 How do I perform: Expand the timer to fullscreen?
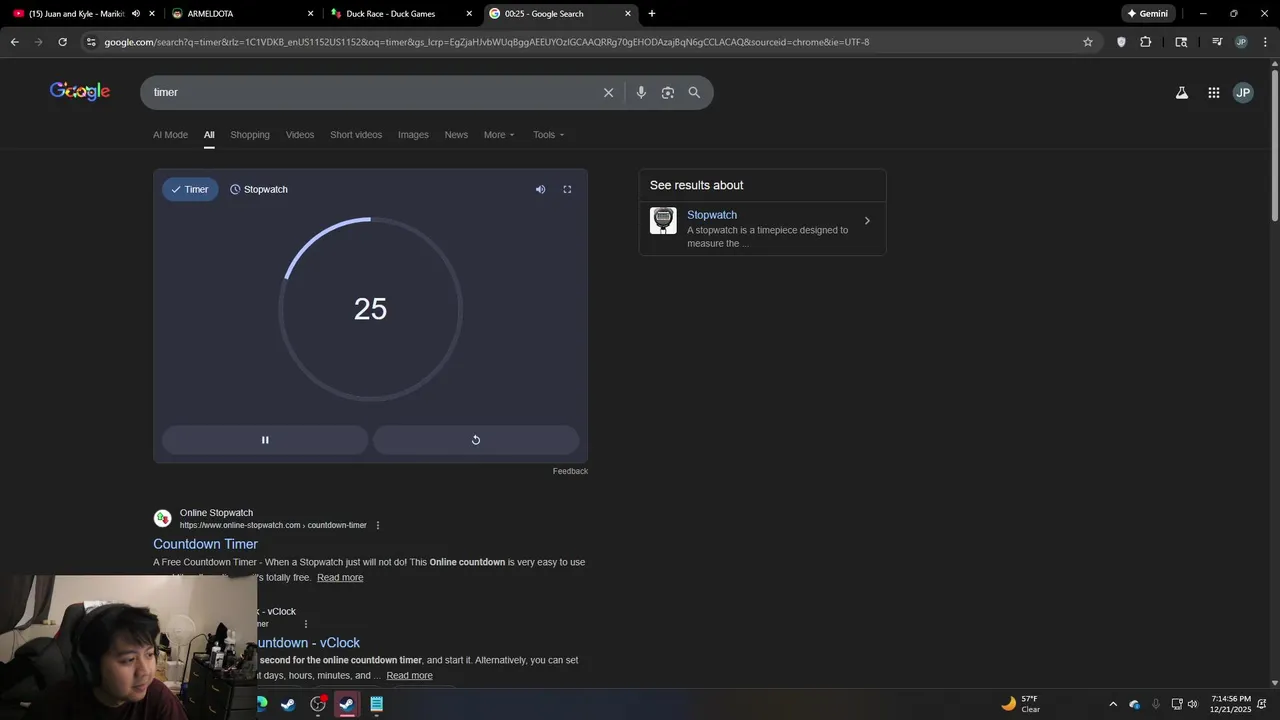click(567, 189)
